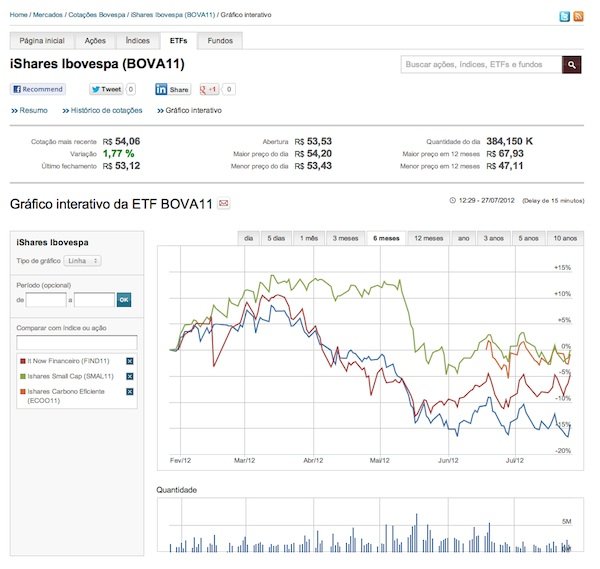Select the 10 anos chart range
The height and width of the screenshot is (569, 600).
pos(565,238)
